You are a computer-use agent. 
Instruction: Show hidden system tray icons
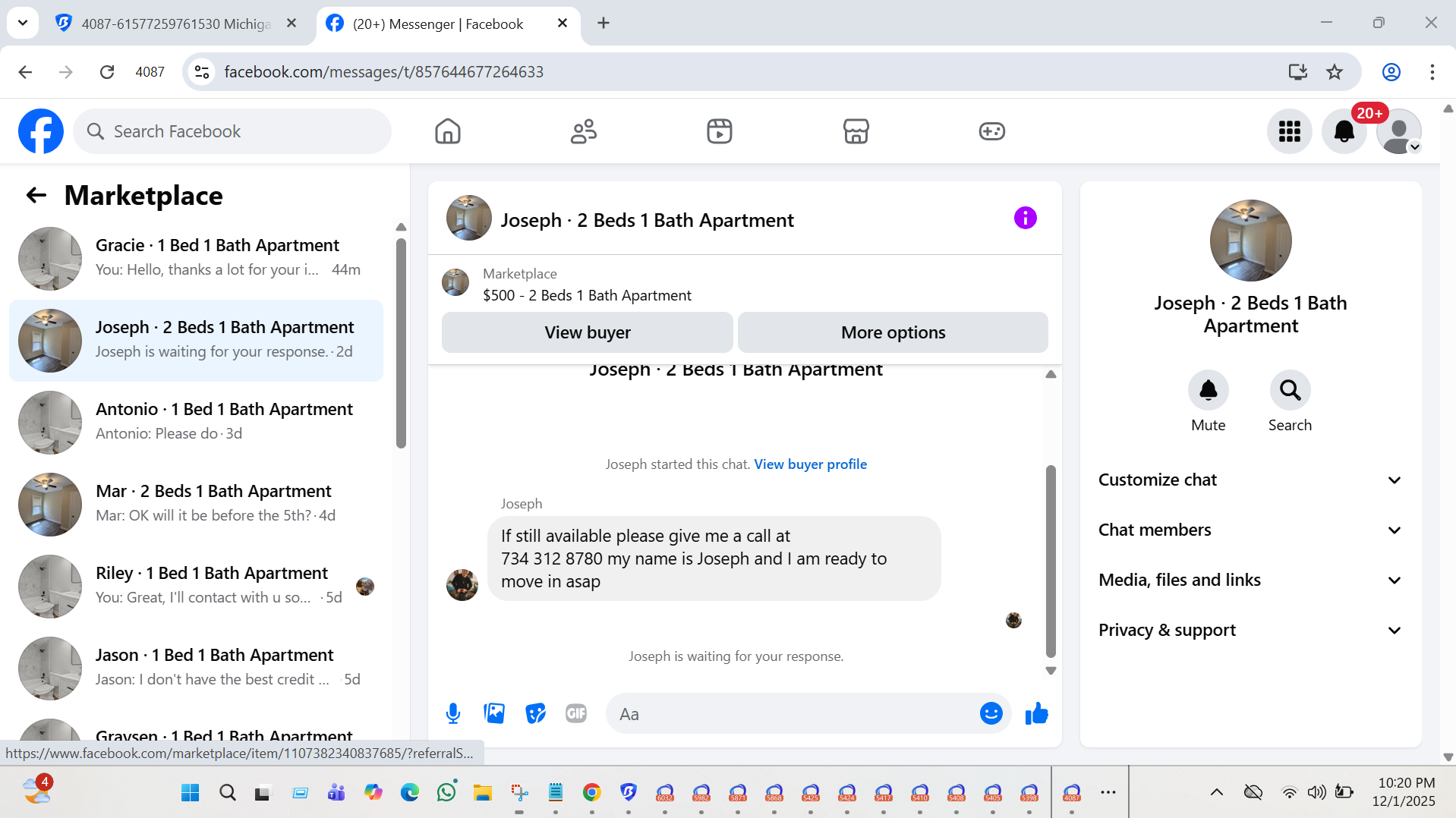click(x=1216, y=792)
